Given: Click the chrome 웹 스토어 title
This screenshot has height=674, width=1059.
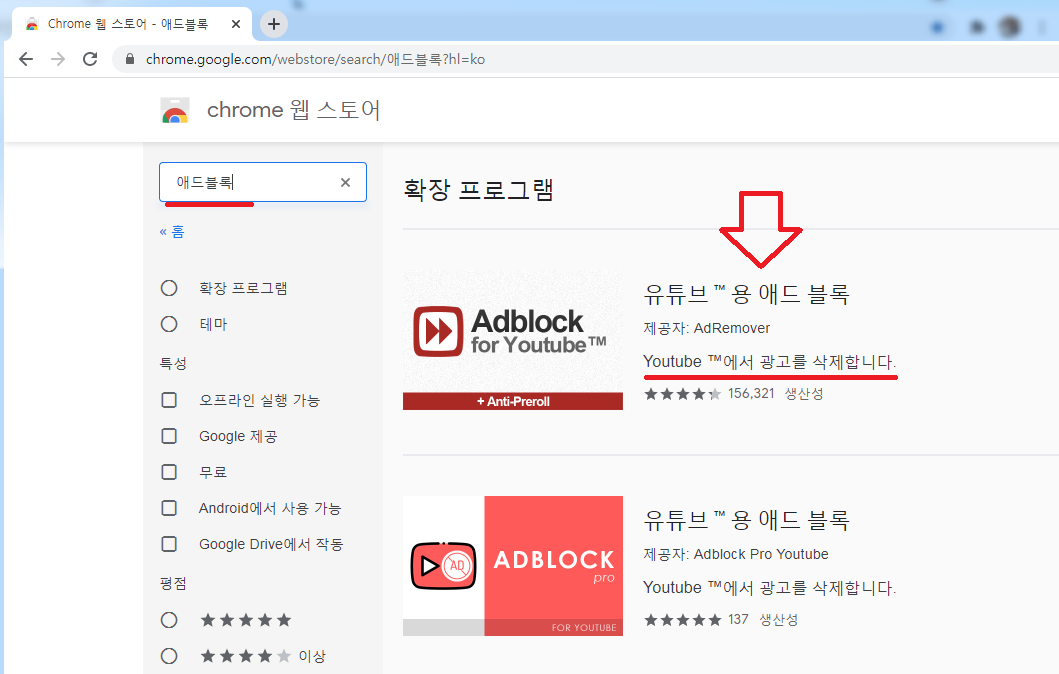Looking at the screenshot, I should pyautogui.click(x=293, y=109).
